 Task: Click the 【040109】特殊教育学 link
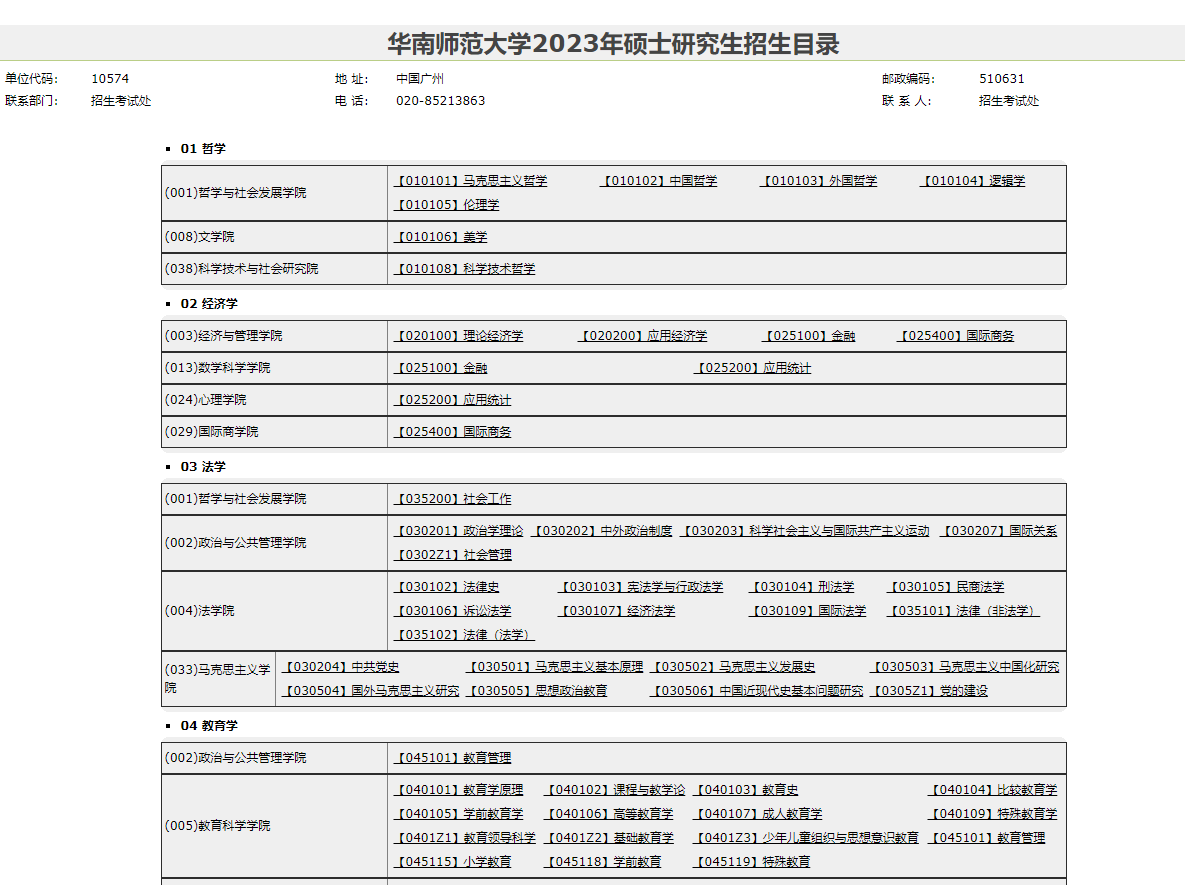[993, 814]
